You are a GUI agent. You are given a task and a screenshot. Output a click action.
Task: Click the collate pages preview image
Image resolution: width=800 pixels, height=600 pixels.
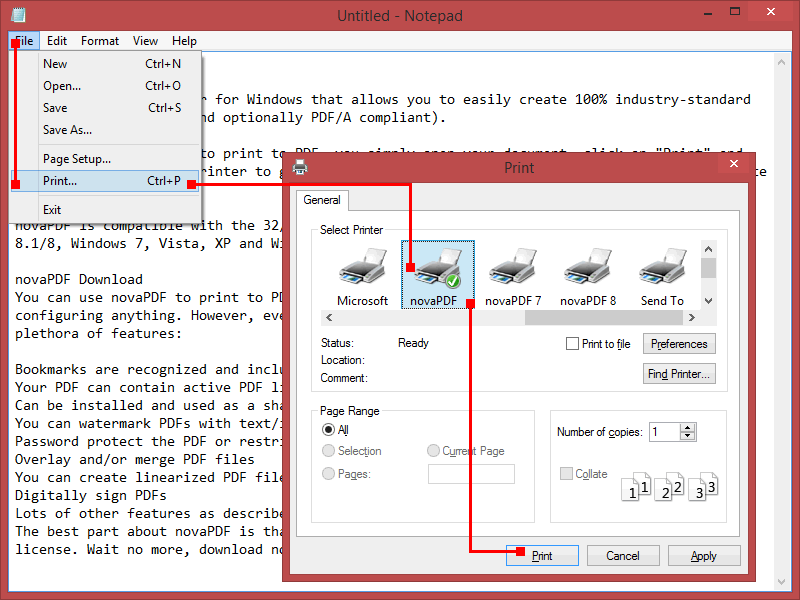[x=669, y=486]
